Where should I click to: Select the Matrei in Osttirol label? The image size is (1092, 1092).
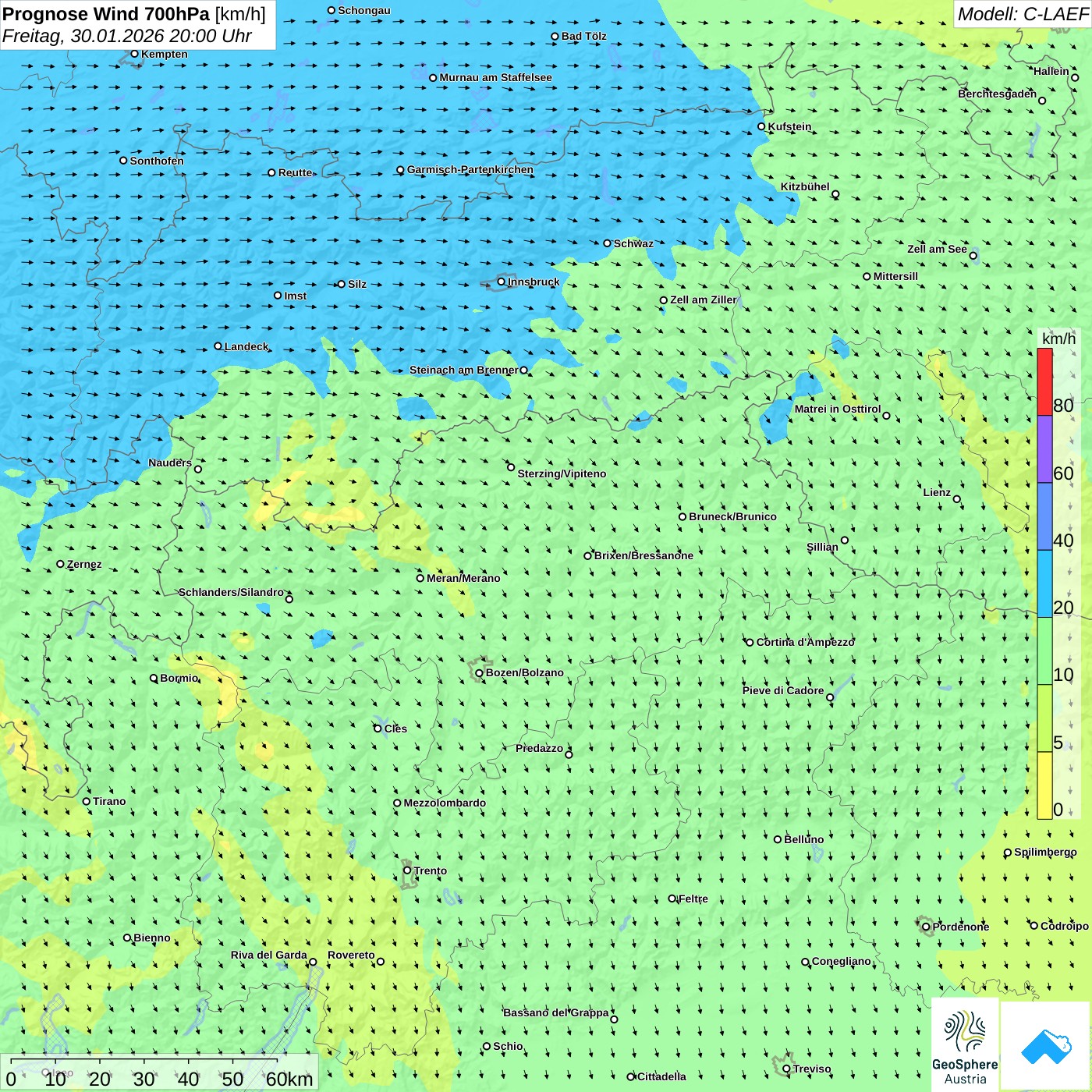click(838, 409)
